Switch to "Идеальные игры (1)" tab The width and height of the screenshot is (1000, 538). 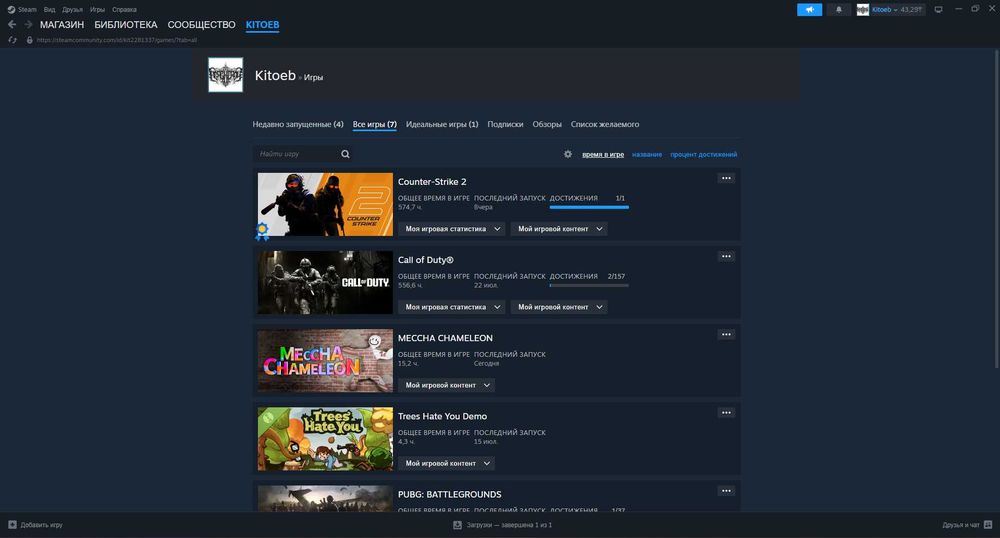tap(442, 124)
